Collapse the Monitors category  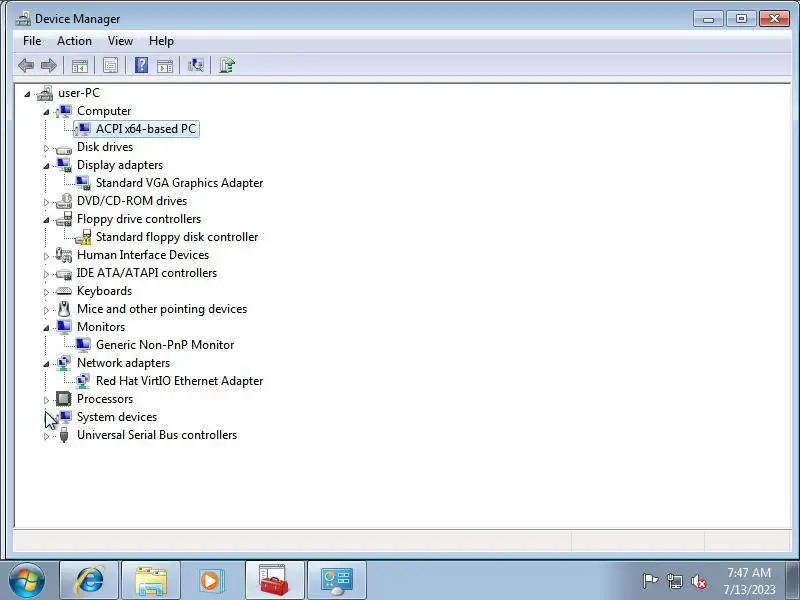46,328
